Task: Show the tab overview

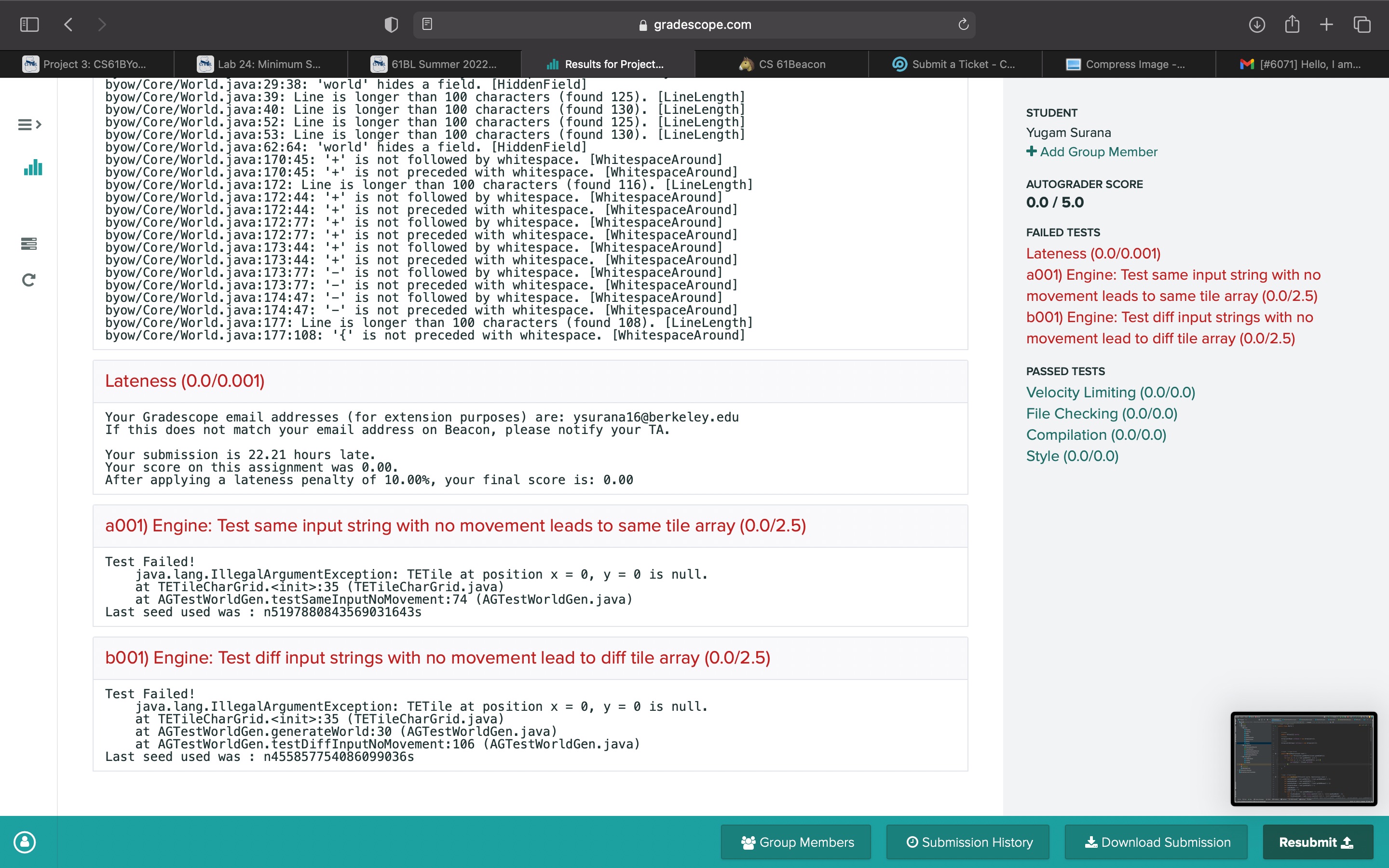Action: [x=1362, y=25]
